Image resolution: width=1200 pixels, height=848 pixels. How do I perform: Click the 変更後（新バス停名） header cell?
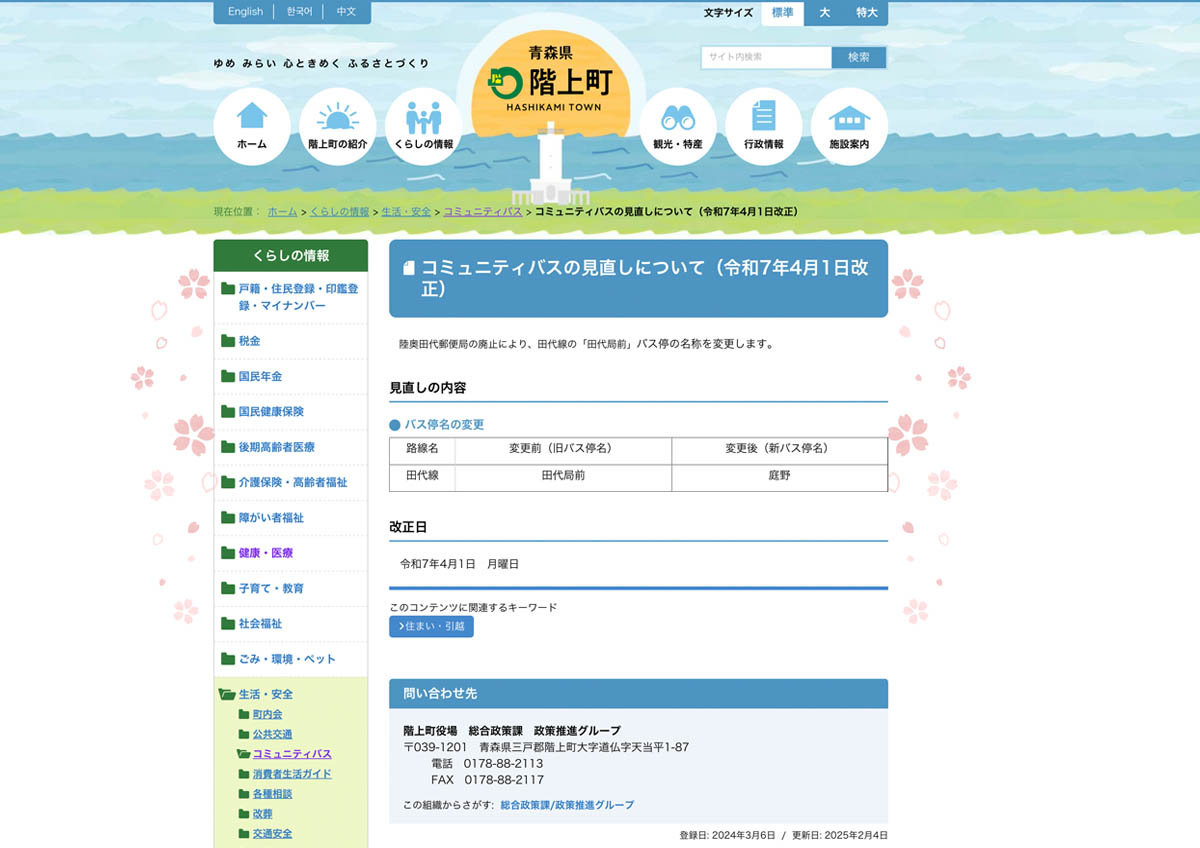779,450
